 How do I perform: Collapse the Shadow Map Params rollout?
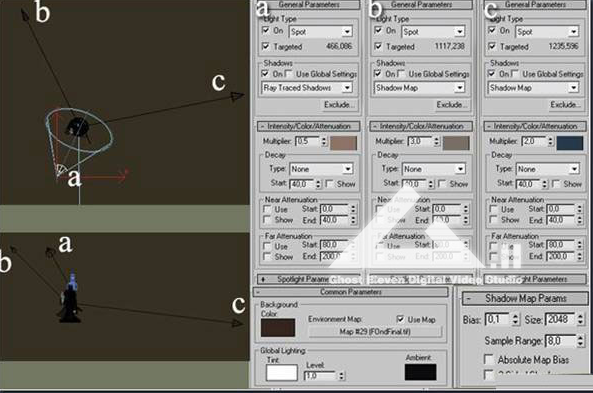tap(525, 298)
